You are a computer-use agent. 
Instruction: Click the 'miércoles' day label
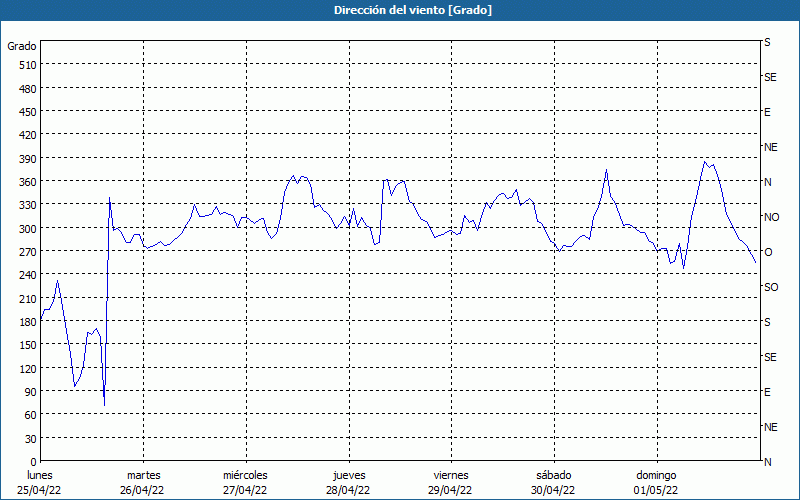coord(245,476)
